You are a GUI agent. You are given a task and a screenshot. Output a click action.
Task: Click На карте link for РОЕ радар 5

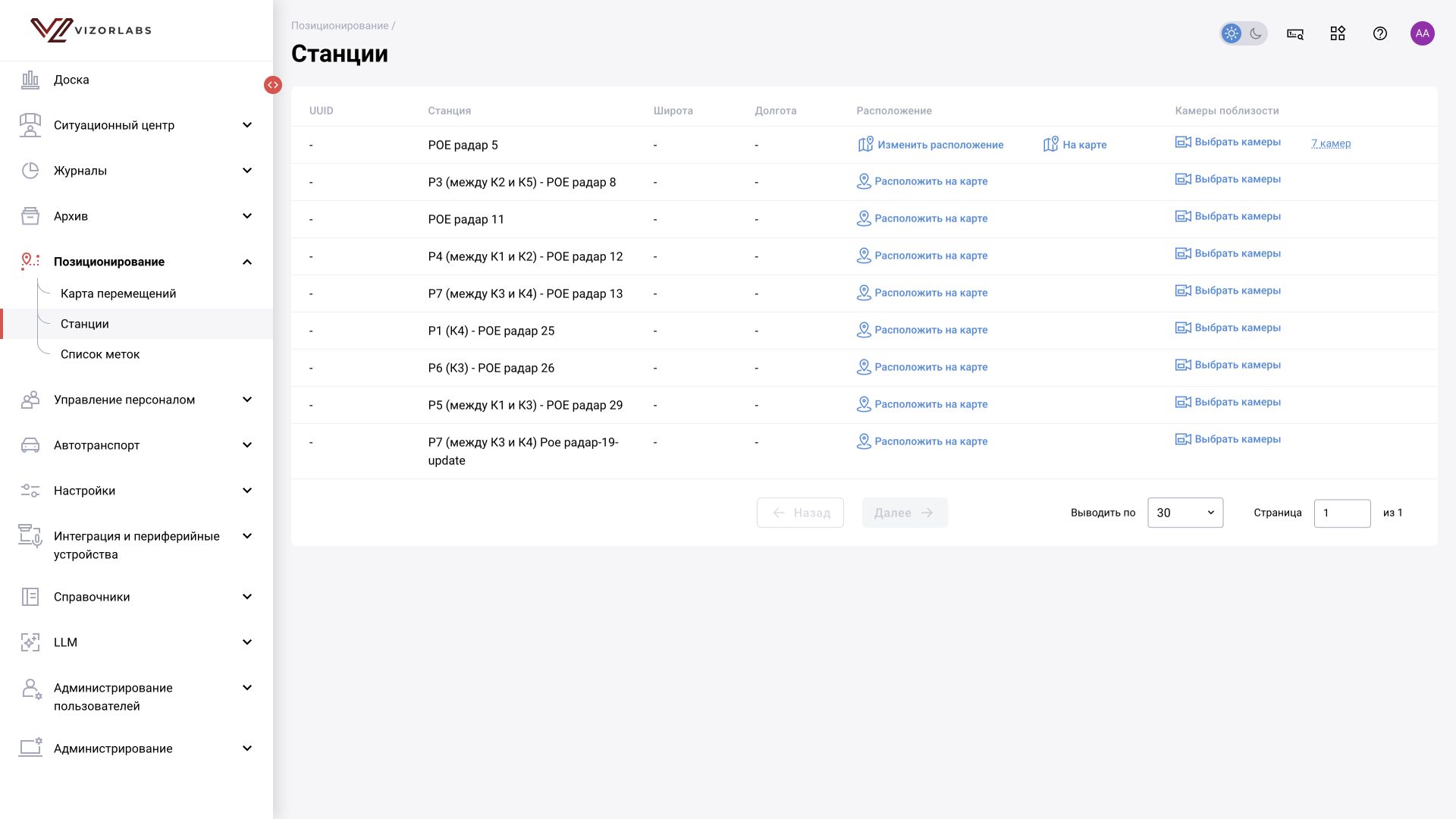pos(1075,145)
